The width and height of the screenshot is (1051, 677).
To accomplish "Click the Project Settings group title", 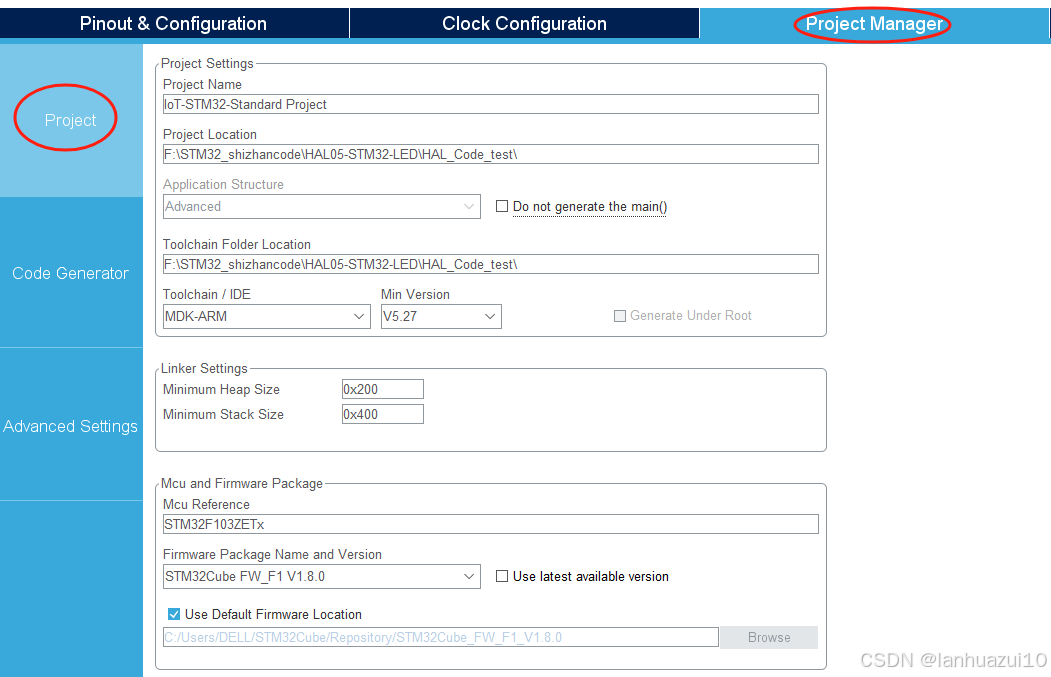I will click(x=207, y=63).
